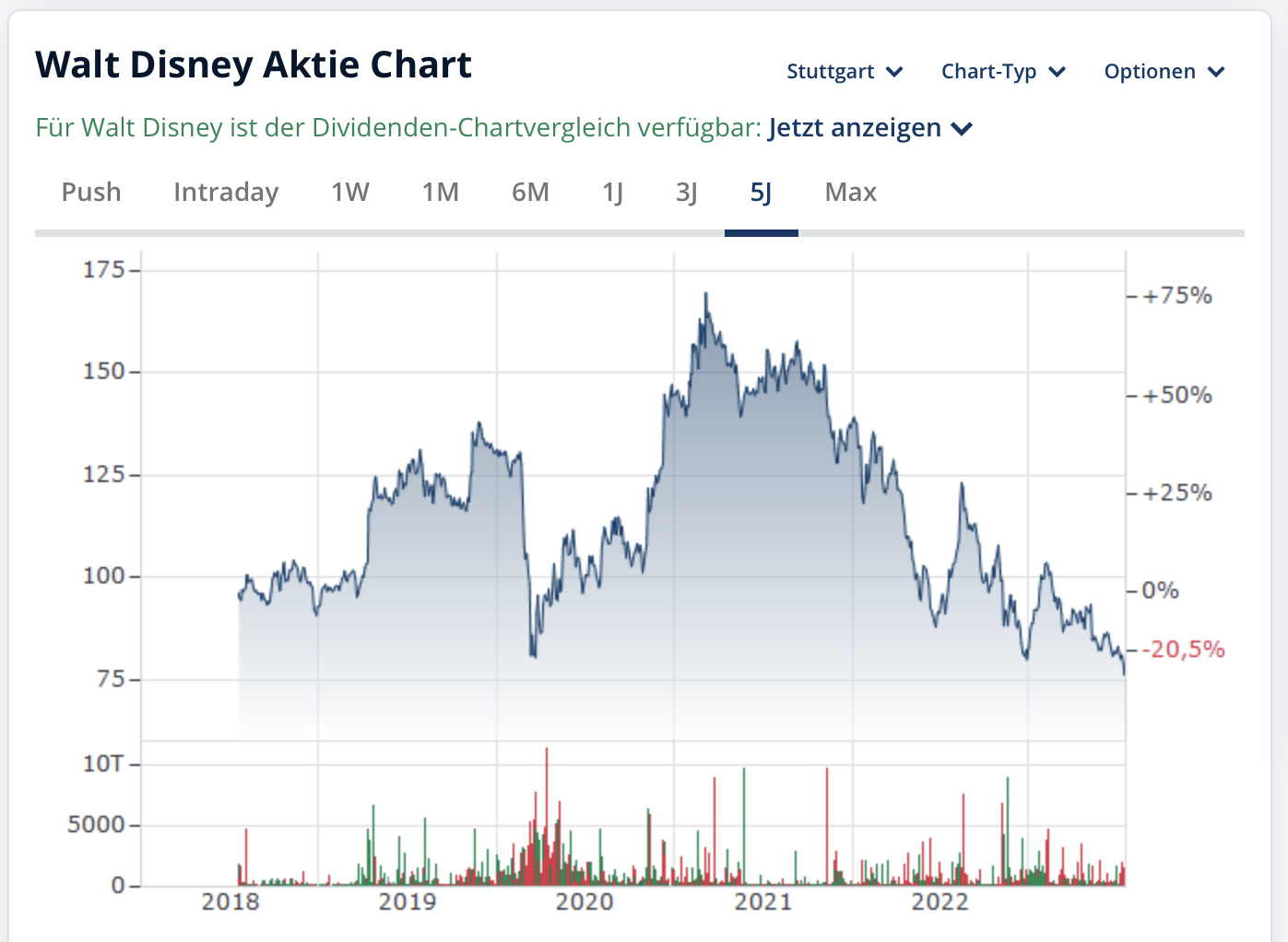Open the Stuttgart exchange dropdown
1288x942 pixels.
pyautogui.click(x=843, y=72)
